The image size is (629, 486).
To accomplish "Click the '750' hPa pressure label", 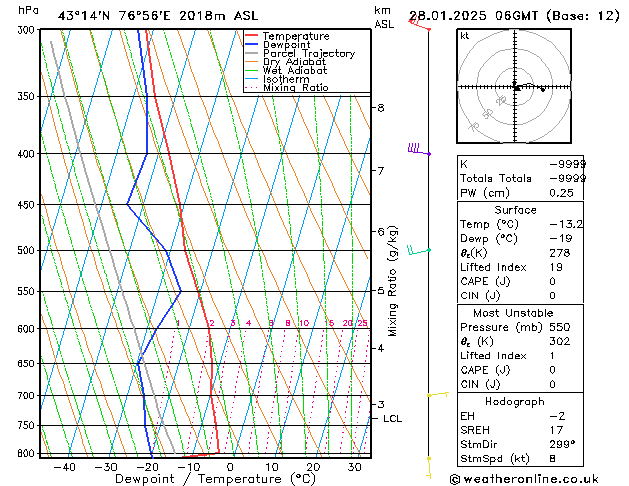I will [28, 425].
